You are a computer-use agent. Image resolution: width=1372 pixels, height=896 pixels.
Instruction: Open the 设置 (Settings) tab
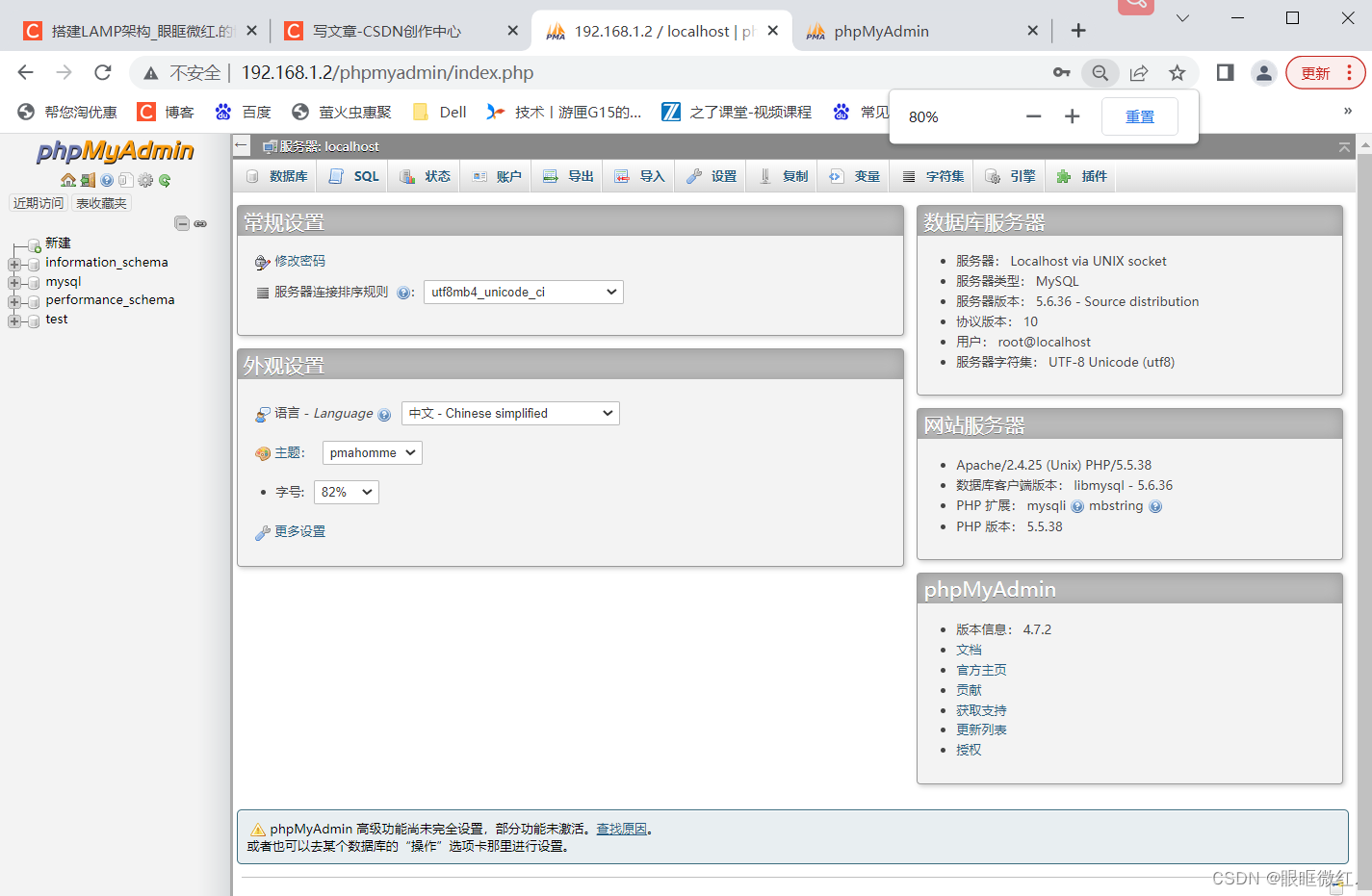click(x=711, y=176)
